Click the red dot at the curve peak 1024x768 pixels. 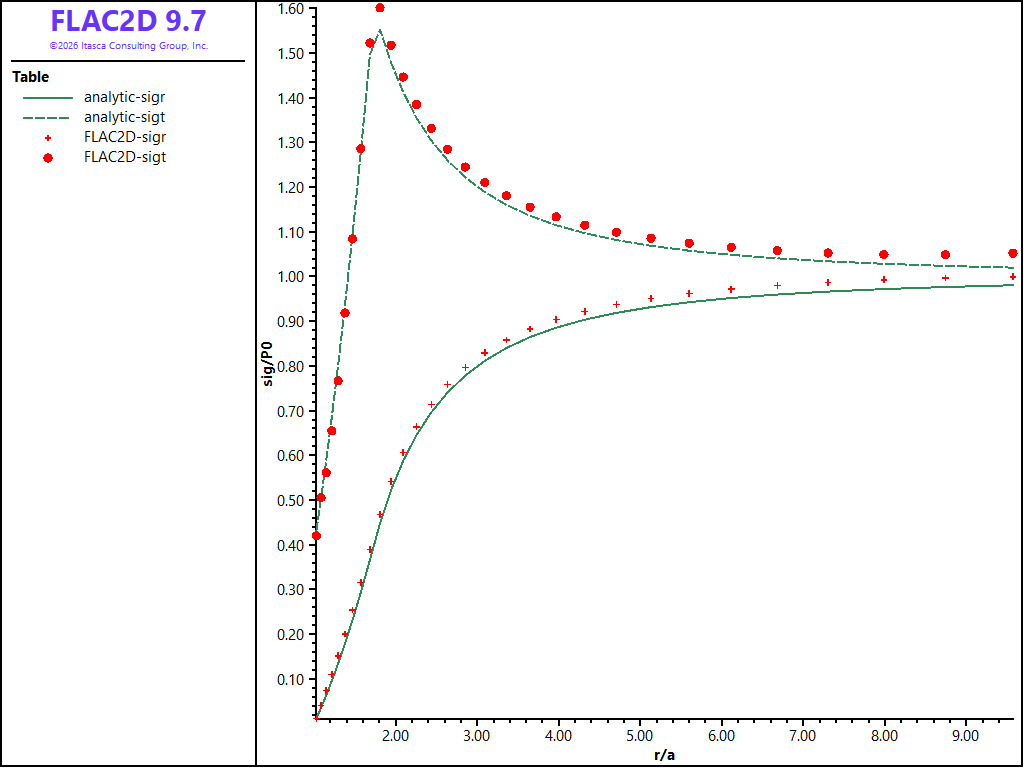click(380, 8)
